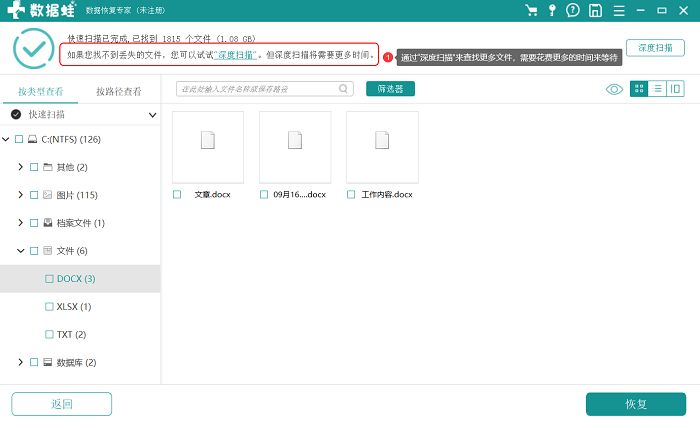Check the 09月16....docx checkbox

(x=264, y=195)
